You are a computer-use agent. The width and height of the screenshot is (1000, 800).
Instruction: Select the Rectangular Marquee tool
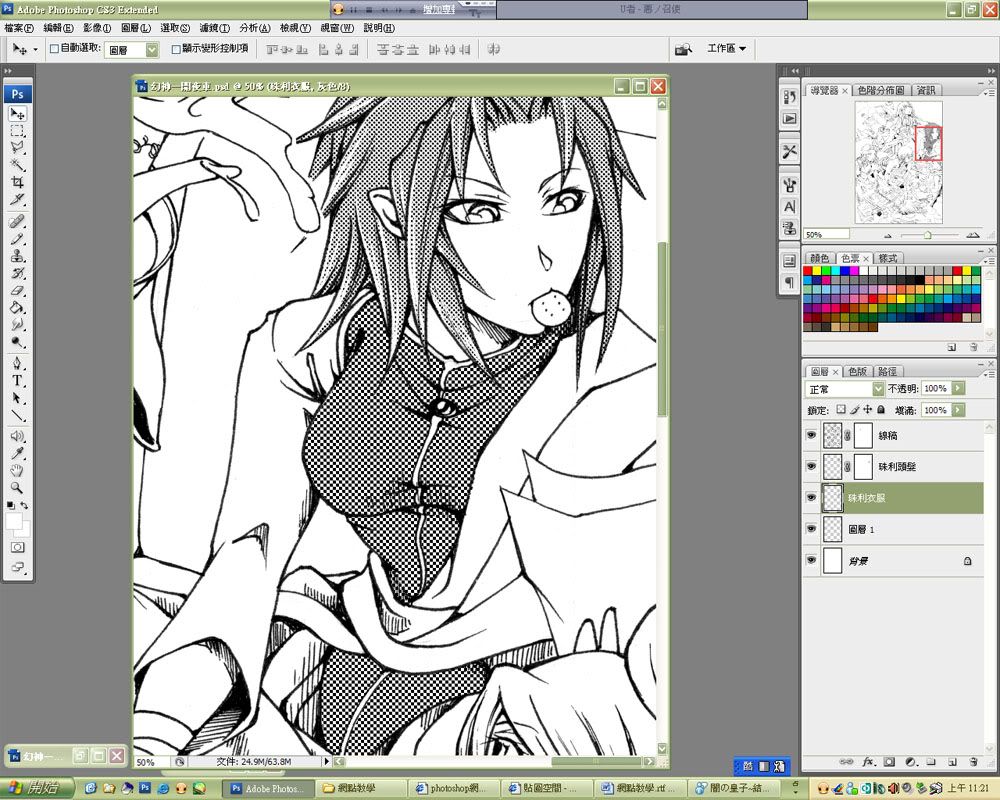tap(17, 131)
